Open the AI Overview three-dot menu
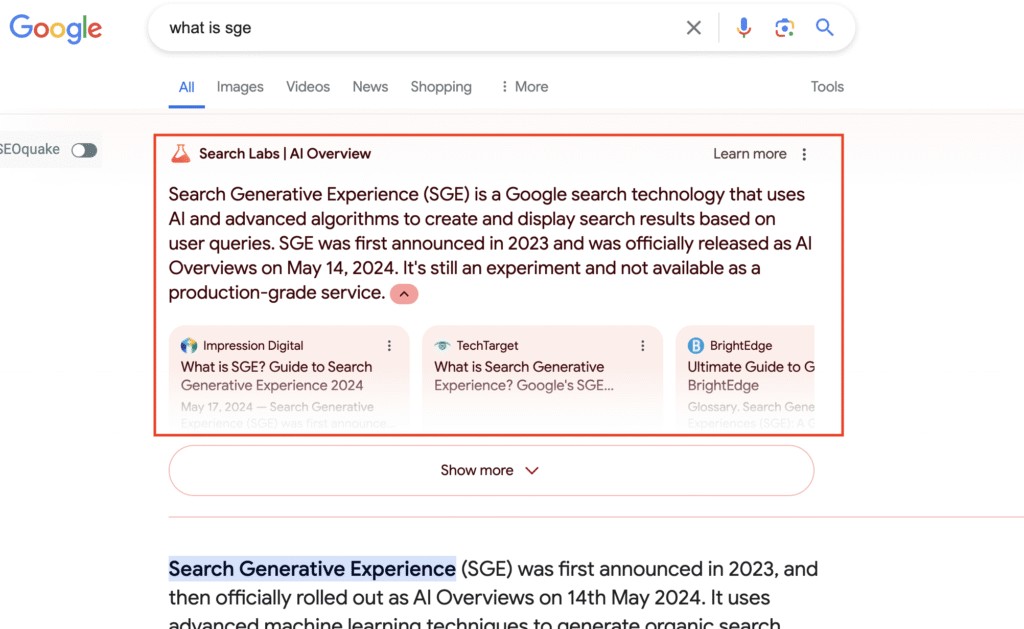 tap(805, 153)
